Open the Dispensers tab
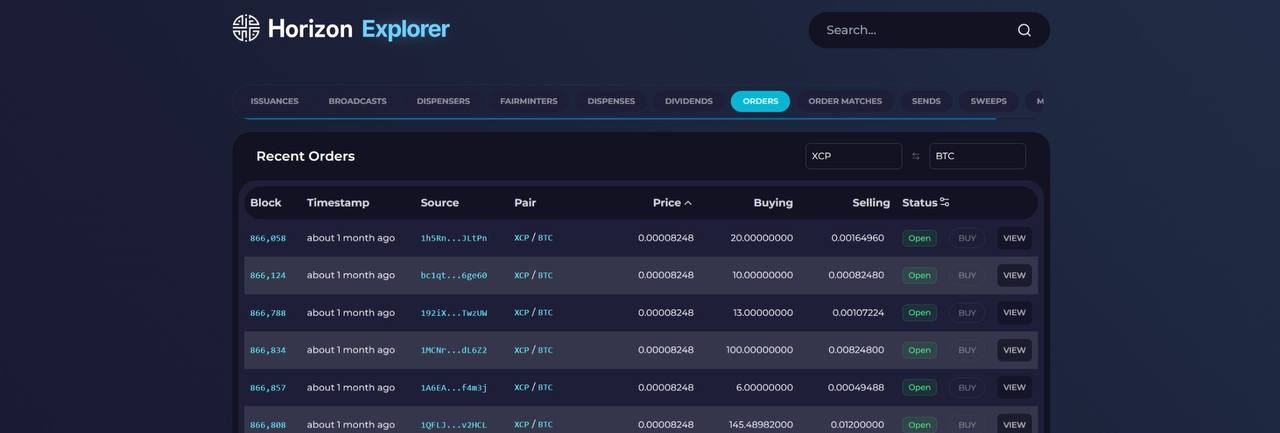The image size is (1280, 433). pos(443,101)
